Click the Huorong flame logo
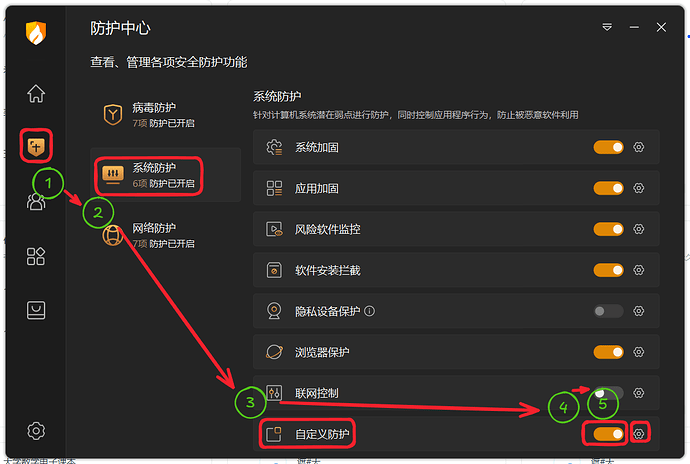690x464 pixels. [37, 32]
